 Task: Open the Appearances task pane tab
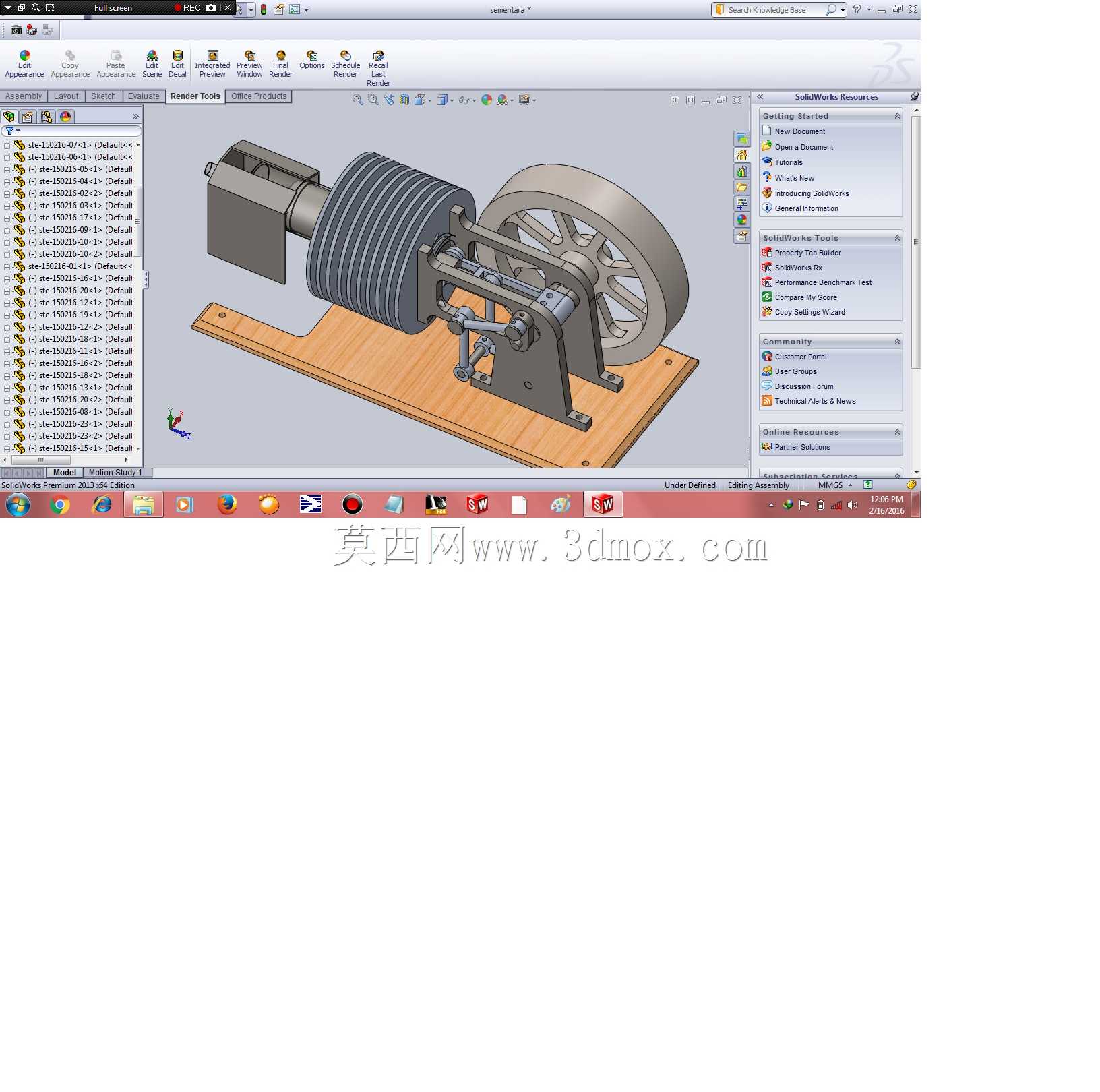(x=741, y=220)
